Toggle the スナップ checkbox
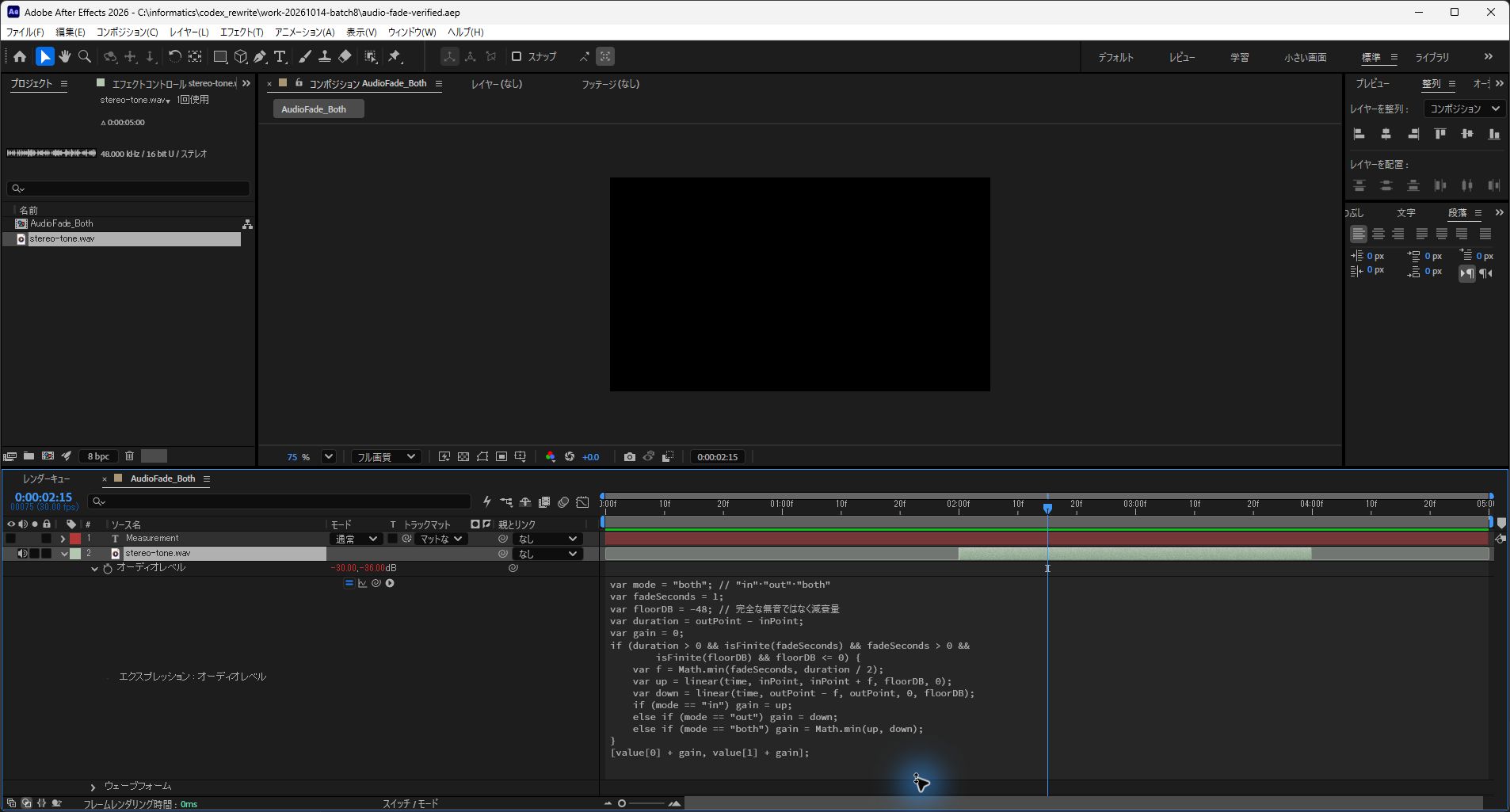 tap(517, 56)
